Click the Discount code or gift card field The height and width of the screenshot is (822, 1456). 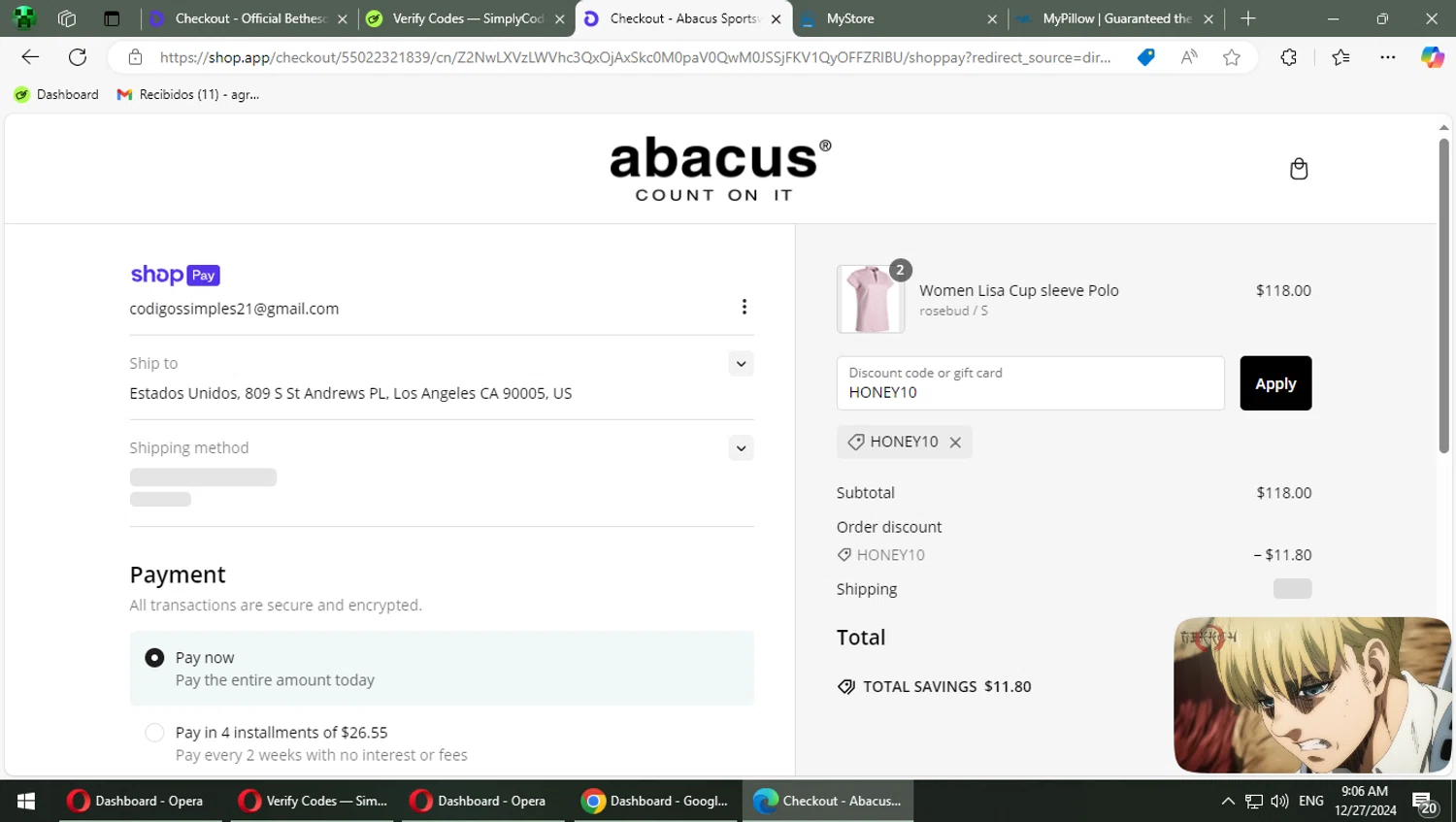(x=1030, y=383)
